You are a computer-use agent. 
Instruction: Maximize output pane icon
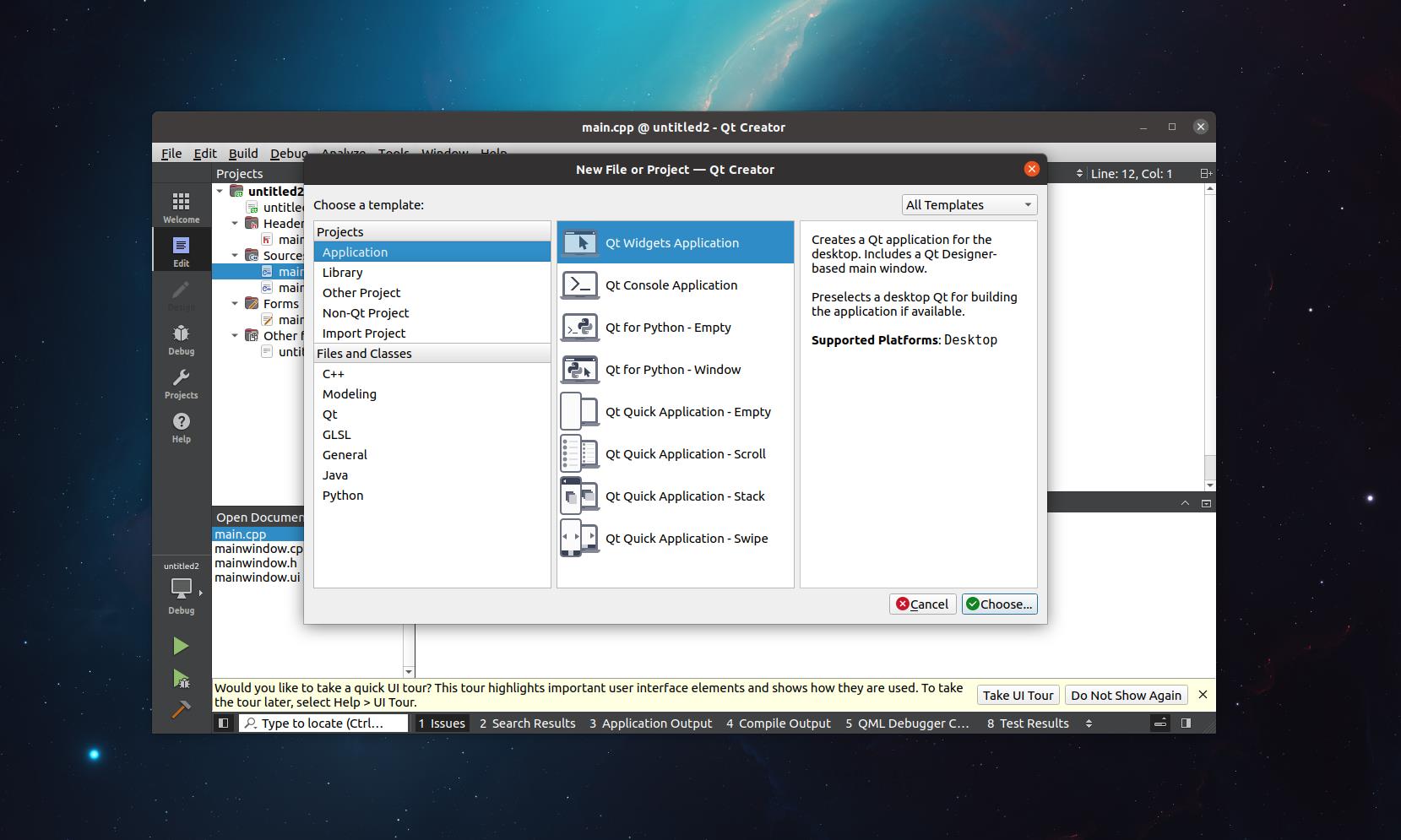[1206, 502]
